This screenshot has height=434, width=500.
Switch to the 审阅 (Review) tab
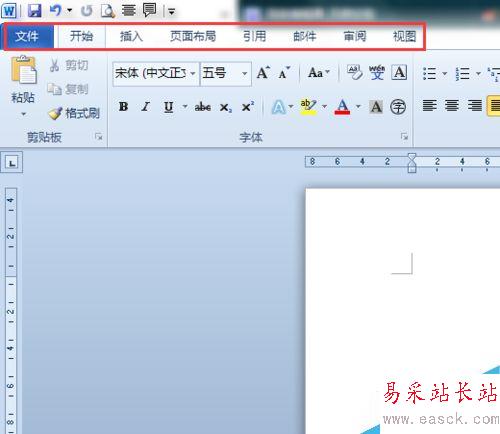click(355, 36)
